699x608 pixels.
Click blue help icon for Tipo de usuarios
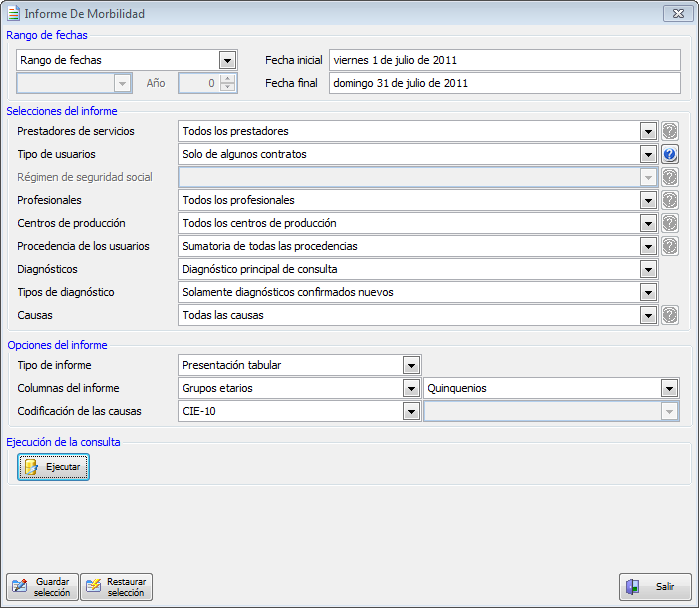[x=670, y=154]
